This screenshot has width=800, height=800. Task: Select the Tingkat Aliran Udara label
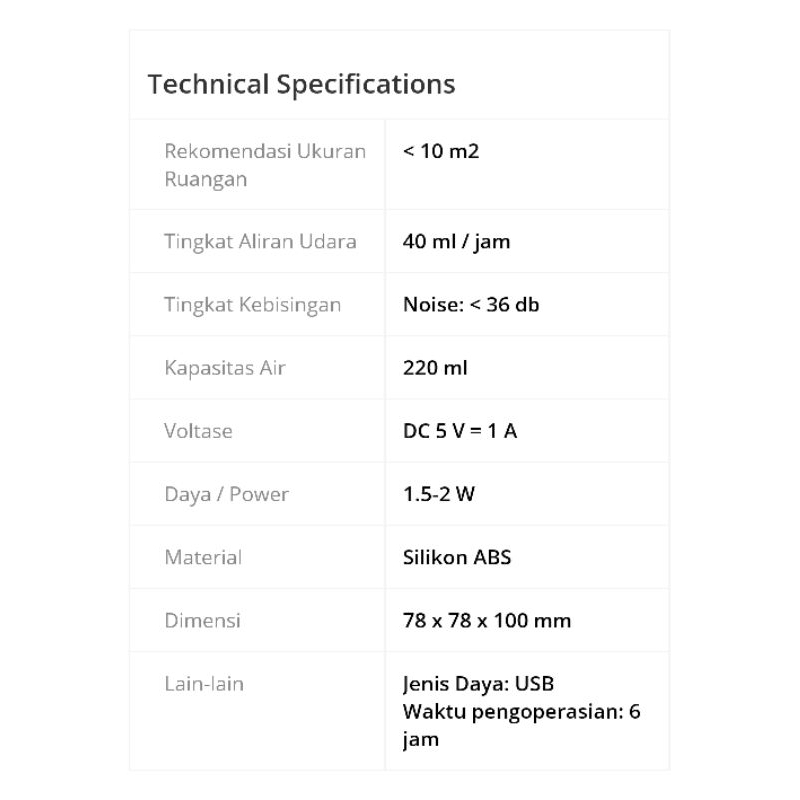(x=260, y=241)
